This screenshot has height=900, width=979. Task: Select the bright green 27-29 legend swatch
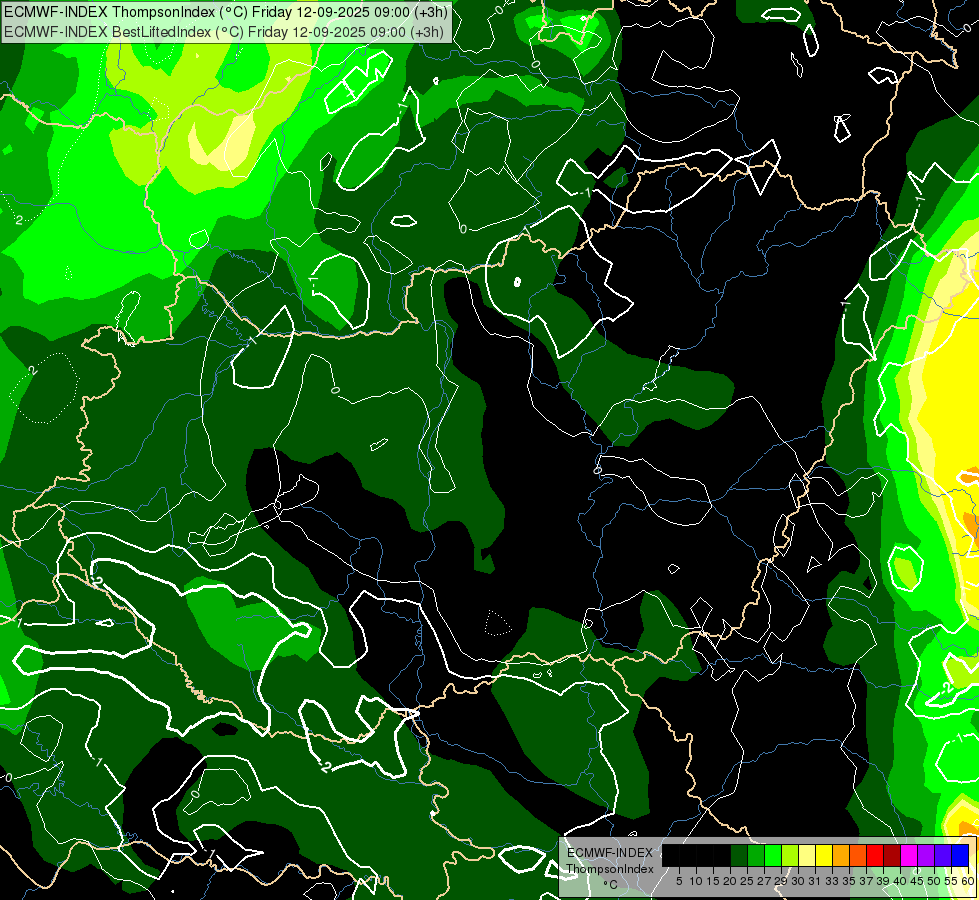[773, 856]
